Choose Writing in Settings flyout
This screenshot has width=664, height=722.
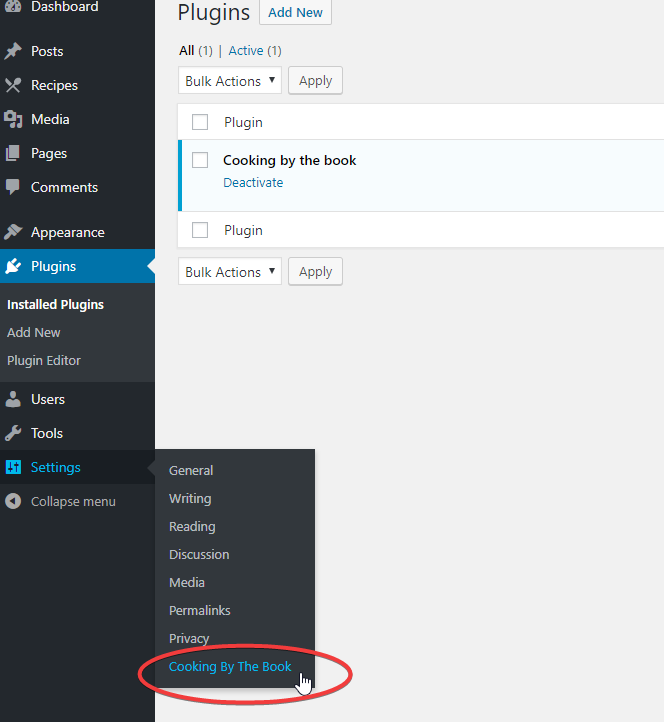click(x=190, y=499)
